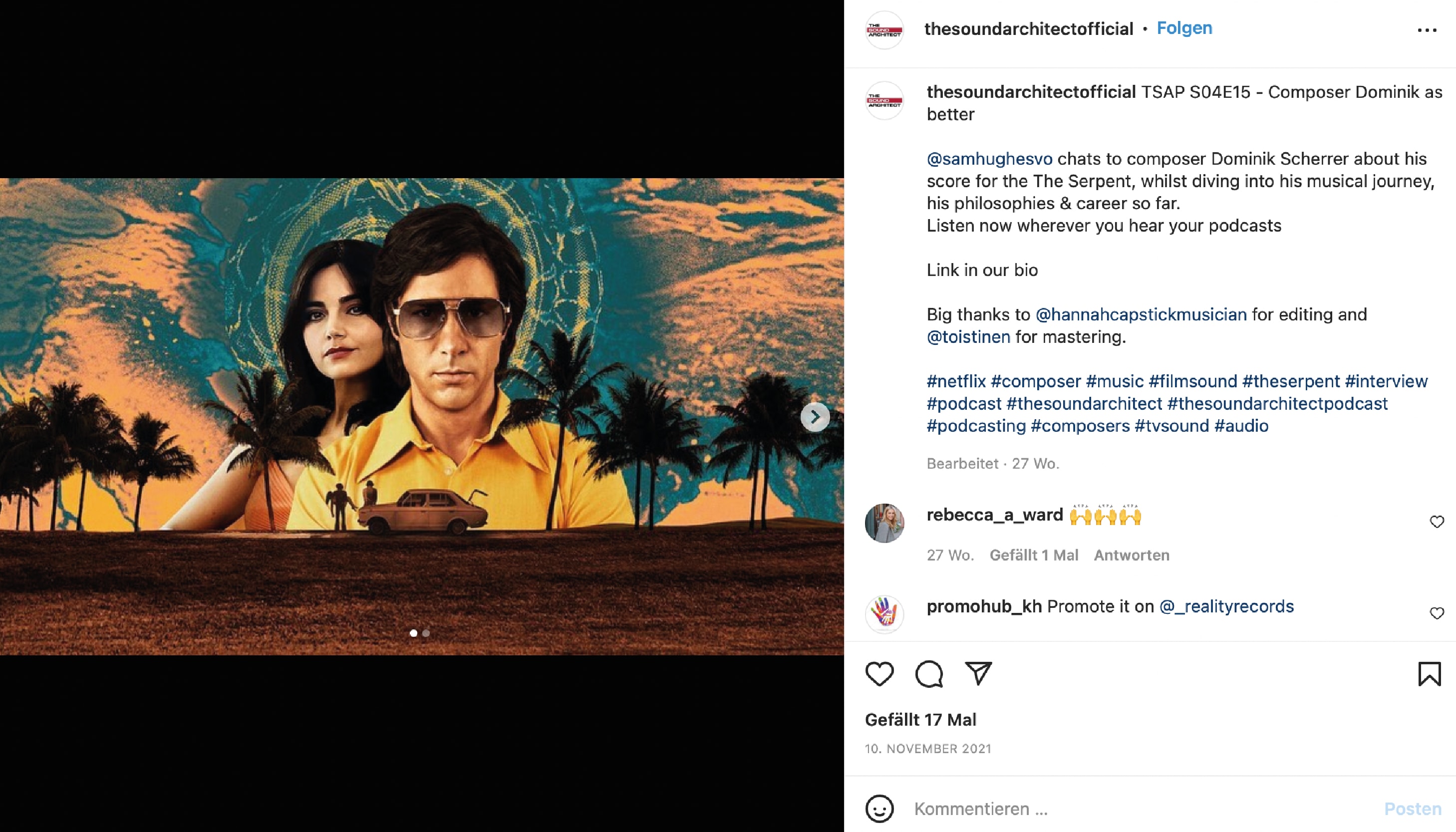Select the second carousel dot indicator
Viewport: 1456px width, 832px height.
point(426,633)
